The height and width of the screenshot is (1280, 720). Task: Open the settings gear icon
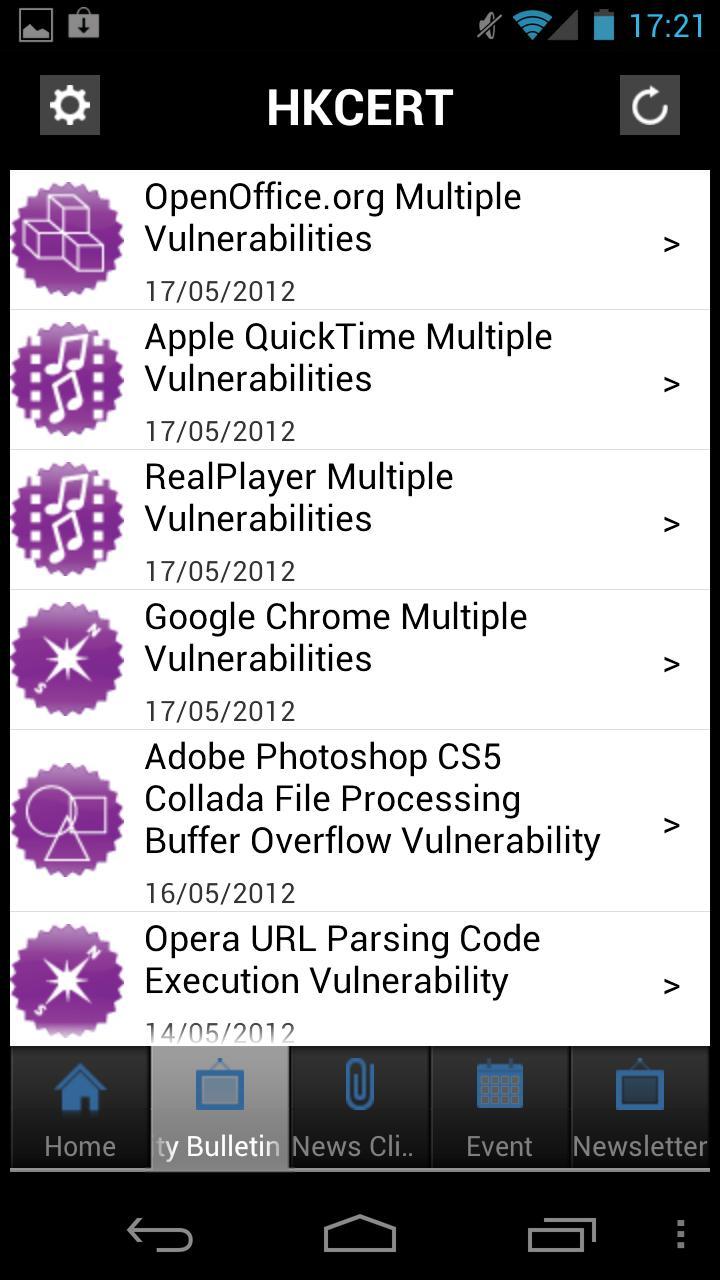coord(70,105)
